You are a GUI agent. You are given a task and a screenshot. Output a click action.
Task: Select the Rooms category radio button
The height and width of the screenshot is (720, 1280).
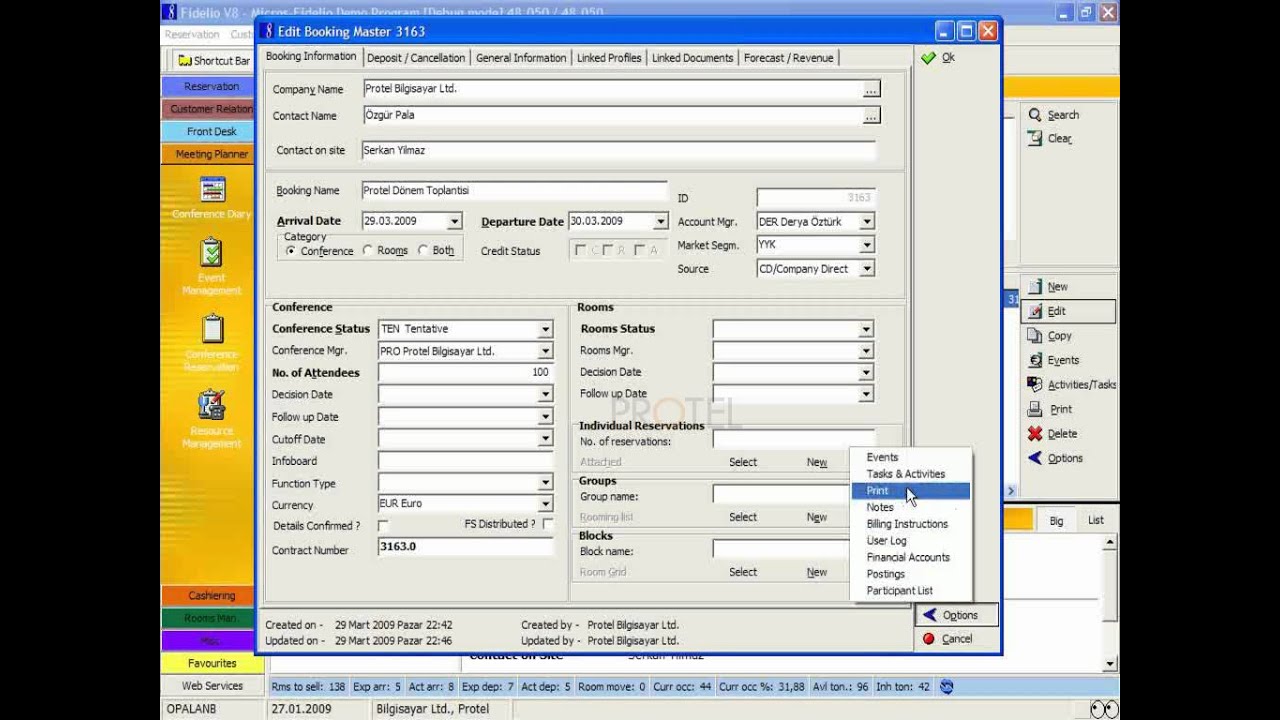click(368, 251)
